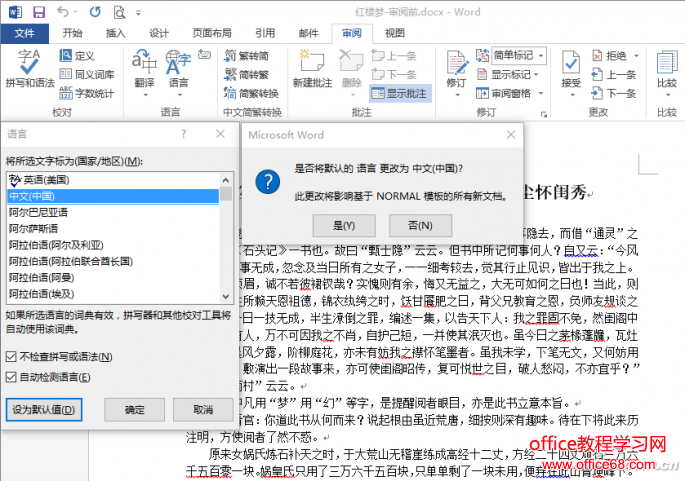The height and width of the screenshot is (481, 685).
Task: Click 取消 in 语言 dialog
Action: (x=203, y=410)
